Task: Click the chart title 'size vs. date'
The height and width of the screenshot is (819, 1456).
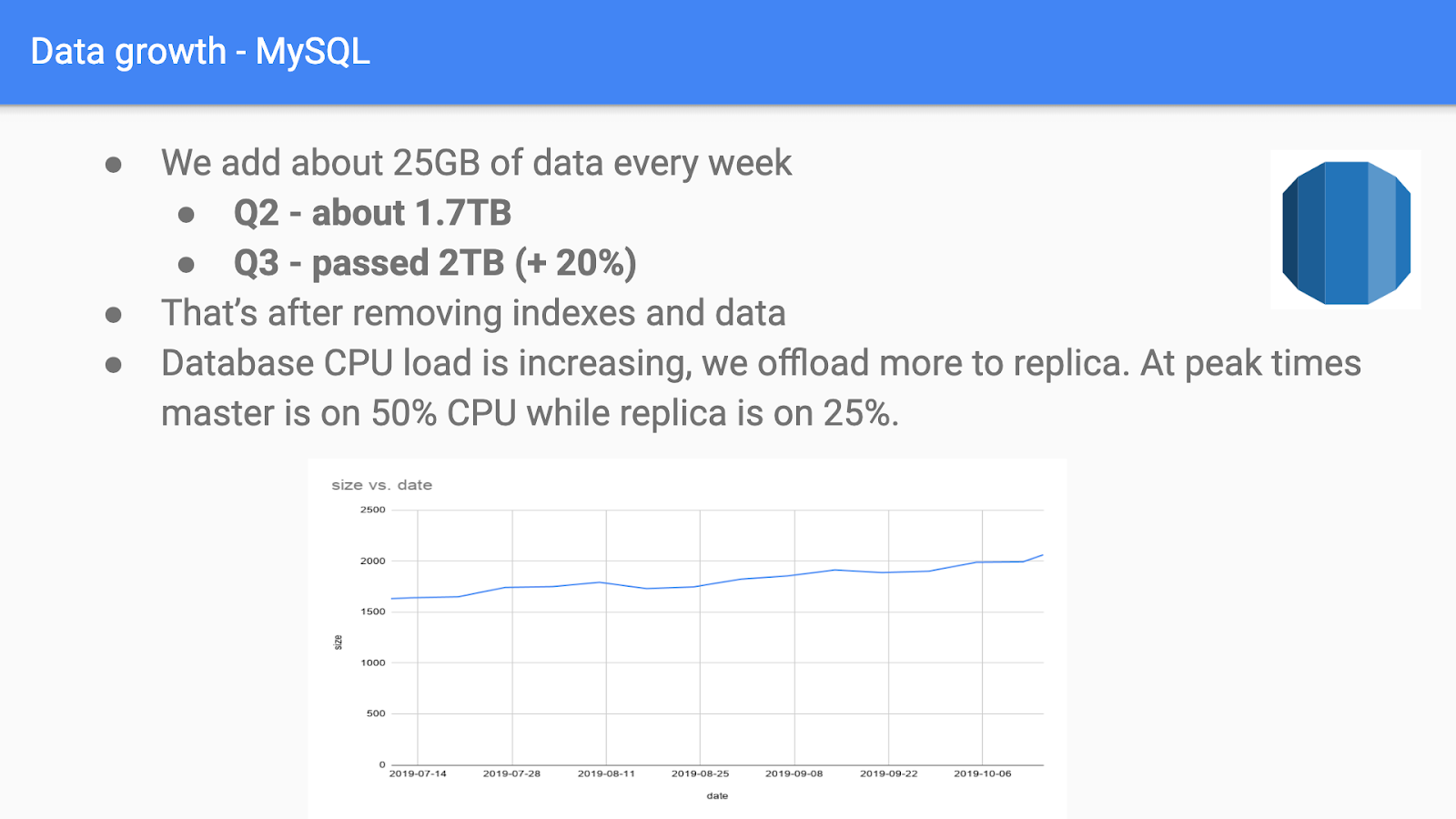Action: coord(381,485)
